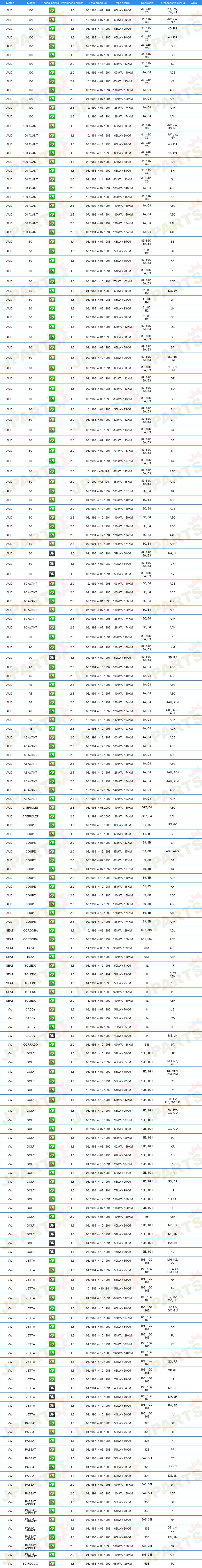Click the Marka column header
Screen dimensions: 202x1568
(10, 3)
